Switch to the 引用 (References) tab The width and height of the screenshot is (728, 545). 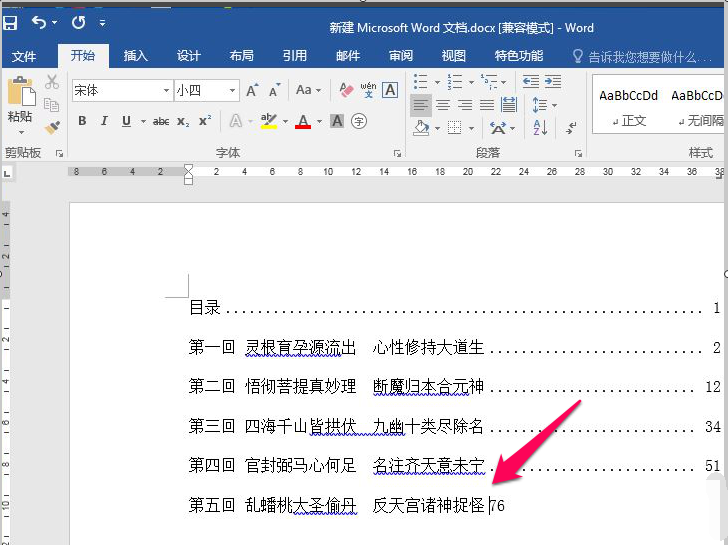click(x=294, y=56)
